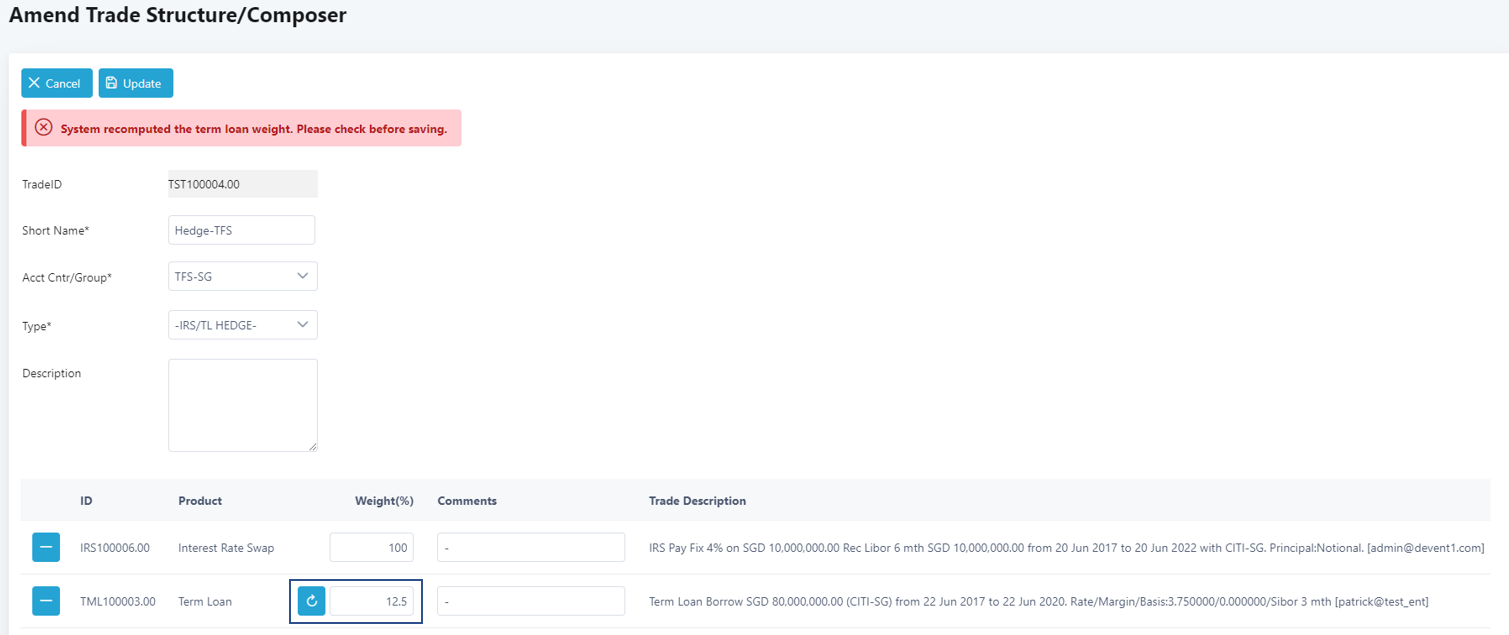Click the Weight(%) column header

pos(384,501)
